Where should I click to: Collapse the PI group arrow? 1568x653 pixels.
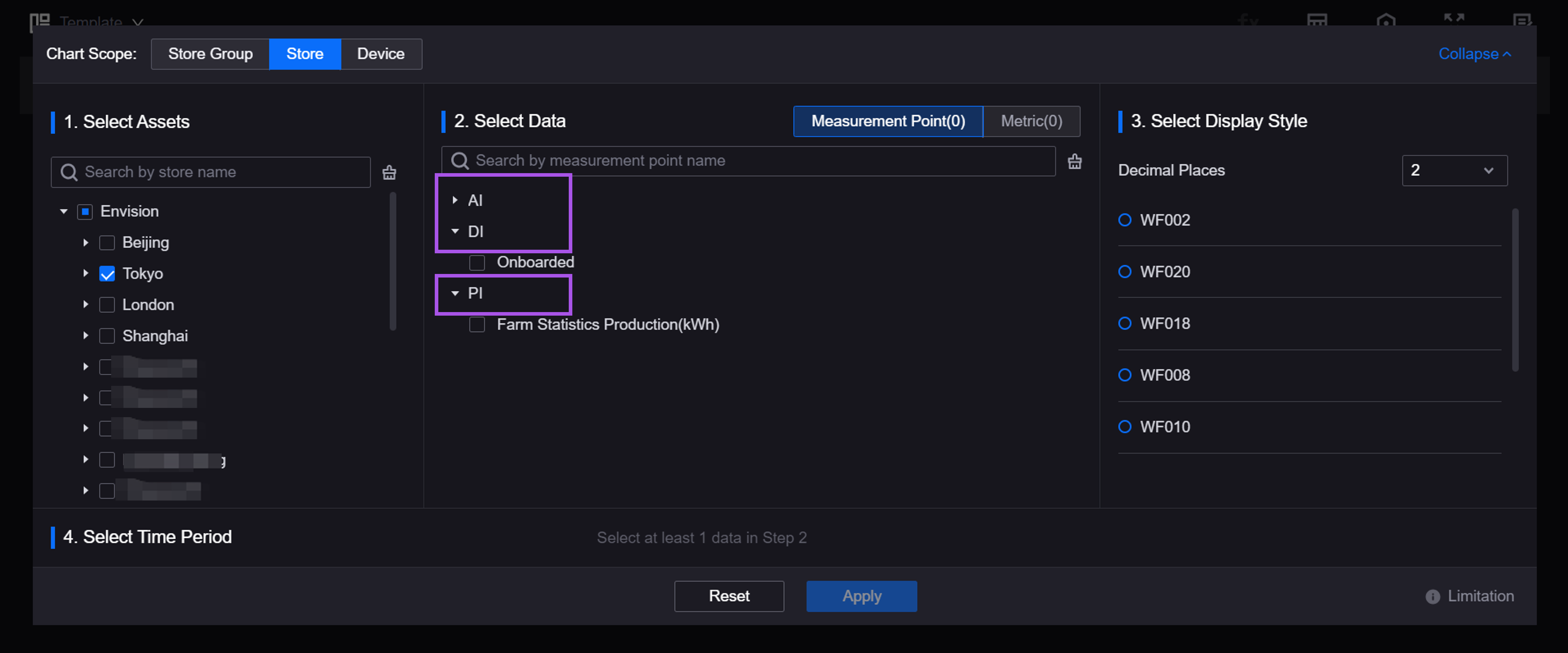(455, 293)
